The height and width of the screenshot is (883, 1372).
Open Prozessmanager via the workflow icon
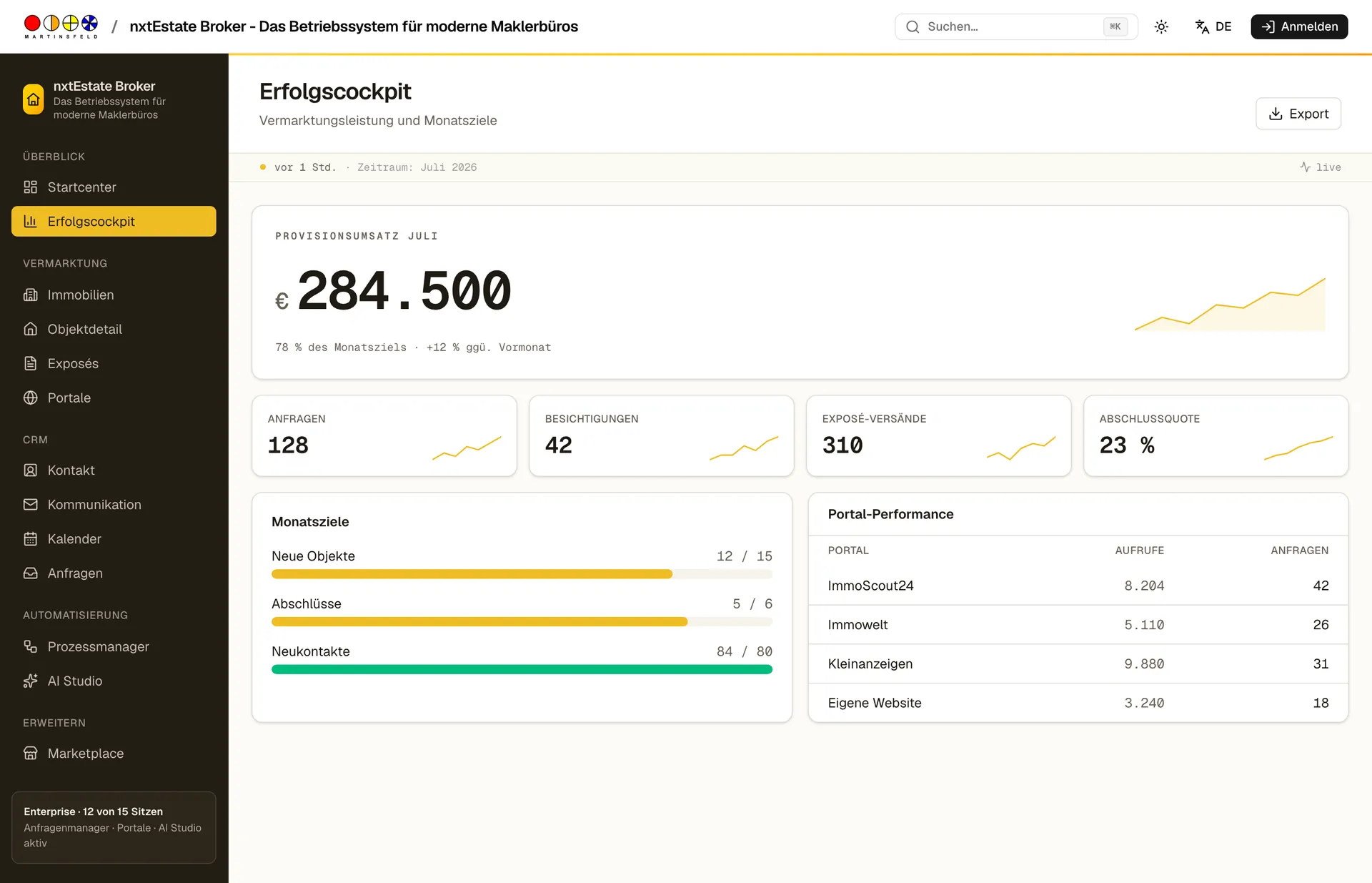pos(30,646)
